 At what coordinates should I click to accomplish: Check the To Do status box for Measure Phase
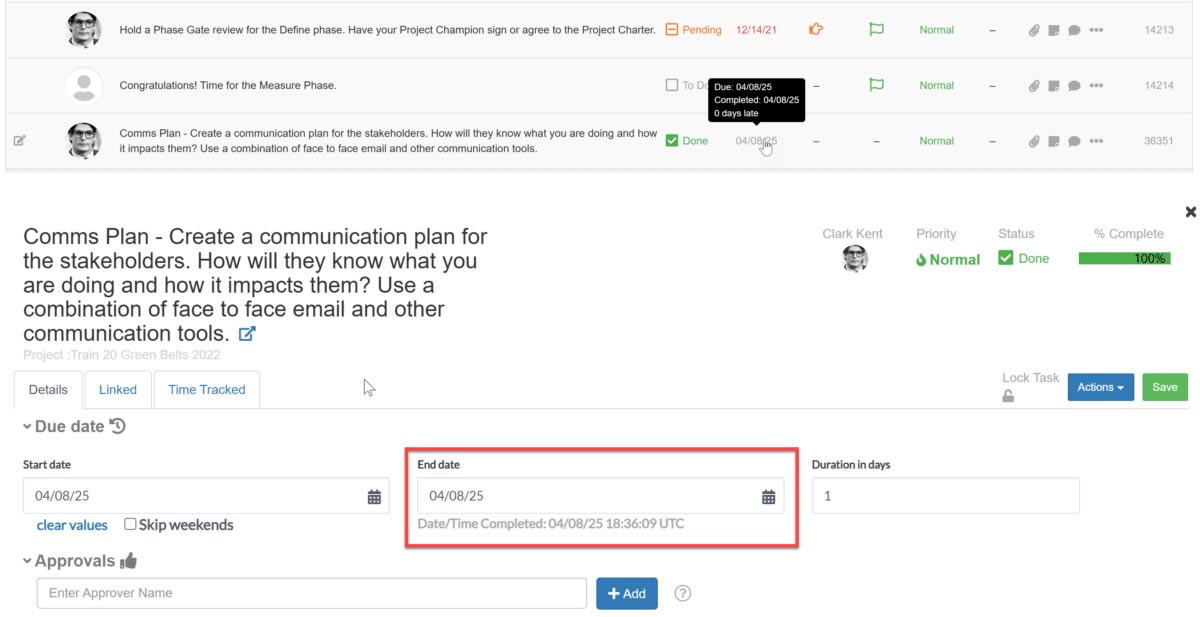[672, 85]
